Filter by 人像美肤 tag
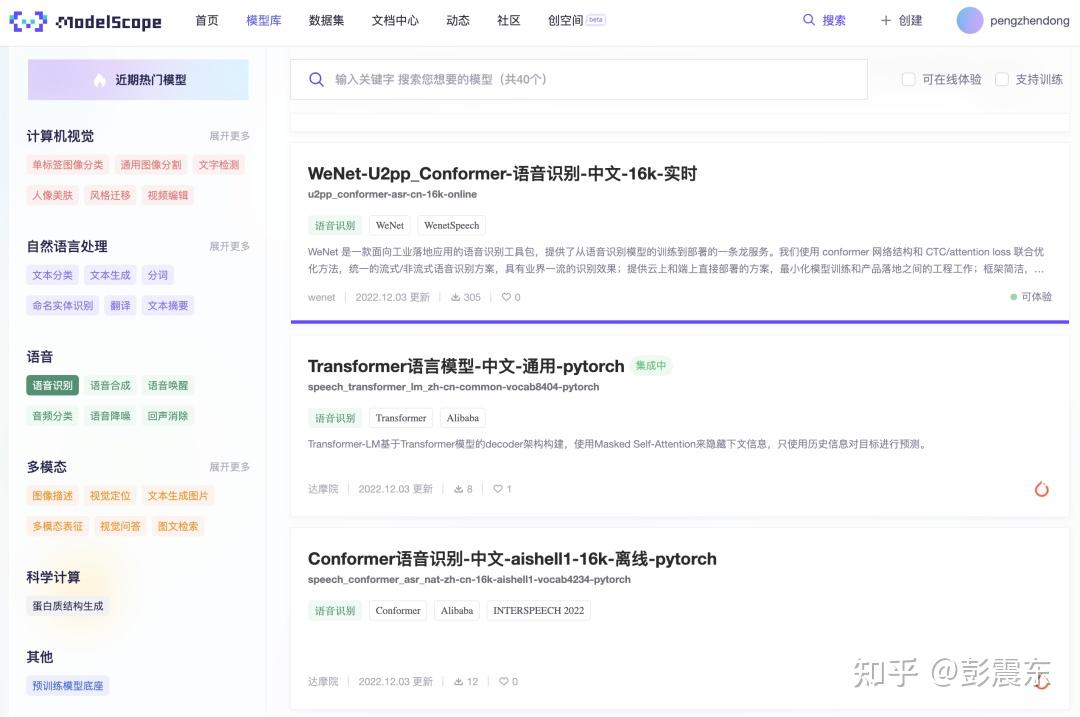The image size is (1080, 717). (52, 196)
